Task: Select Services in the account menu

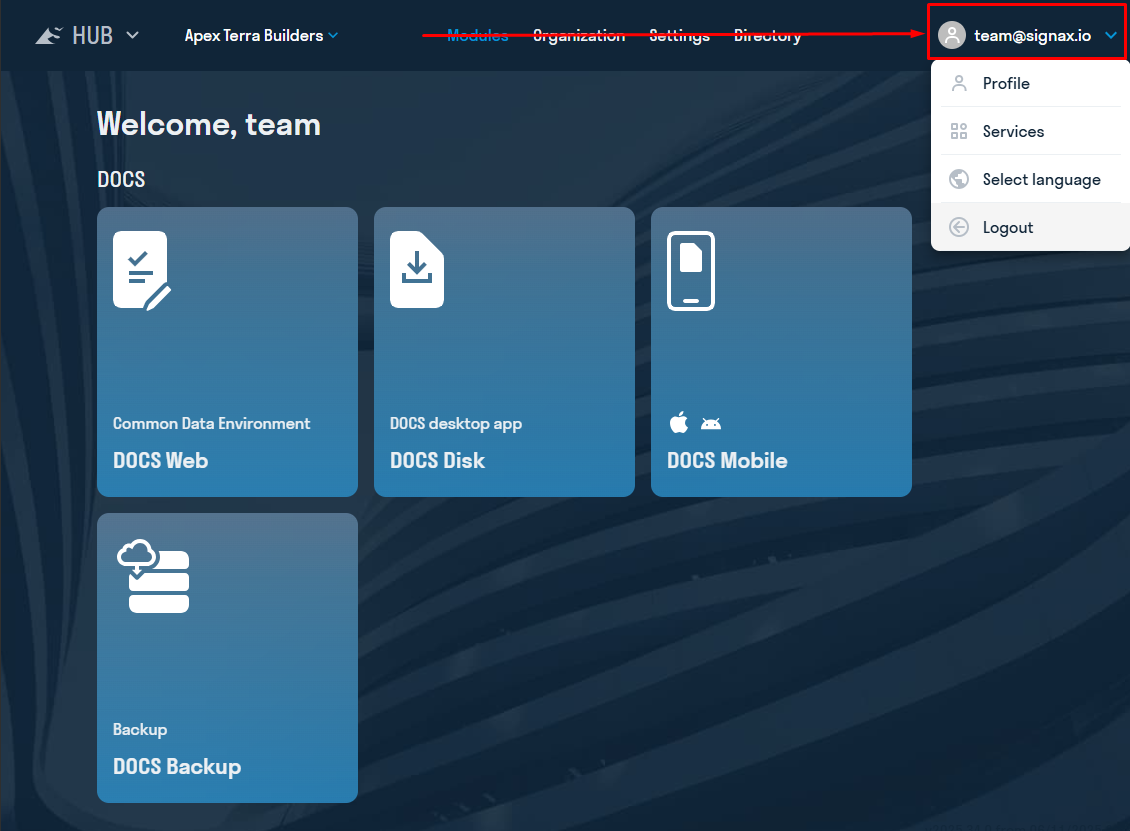Action: (x=1030, y=131)
